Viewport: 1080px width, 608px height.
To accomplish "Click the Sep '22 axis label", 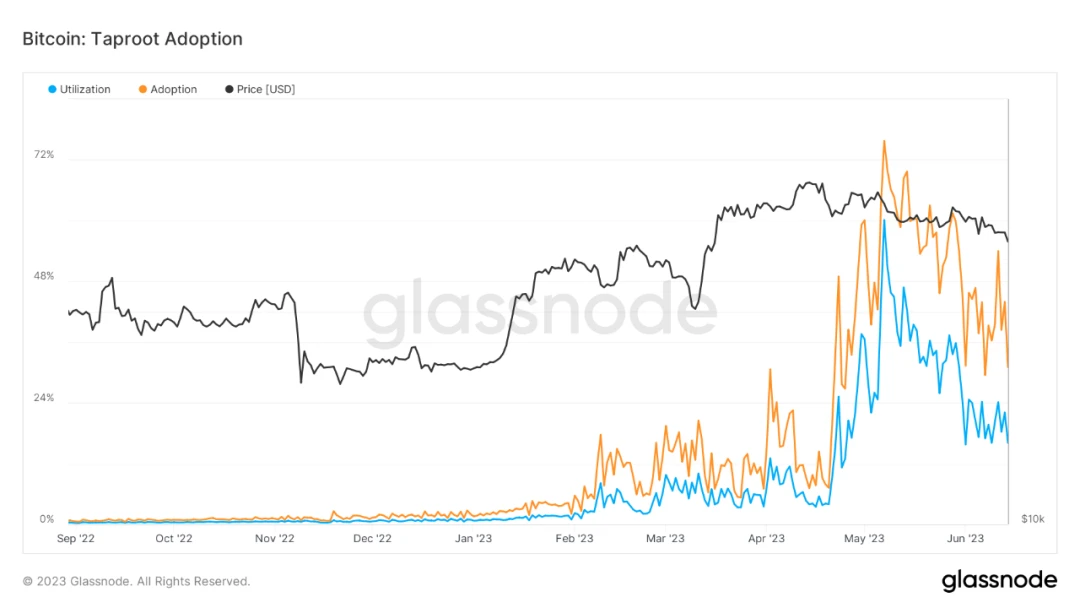I will (76, 538).
